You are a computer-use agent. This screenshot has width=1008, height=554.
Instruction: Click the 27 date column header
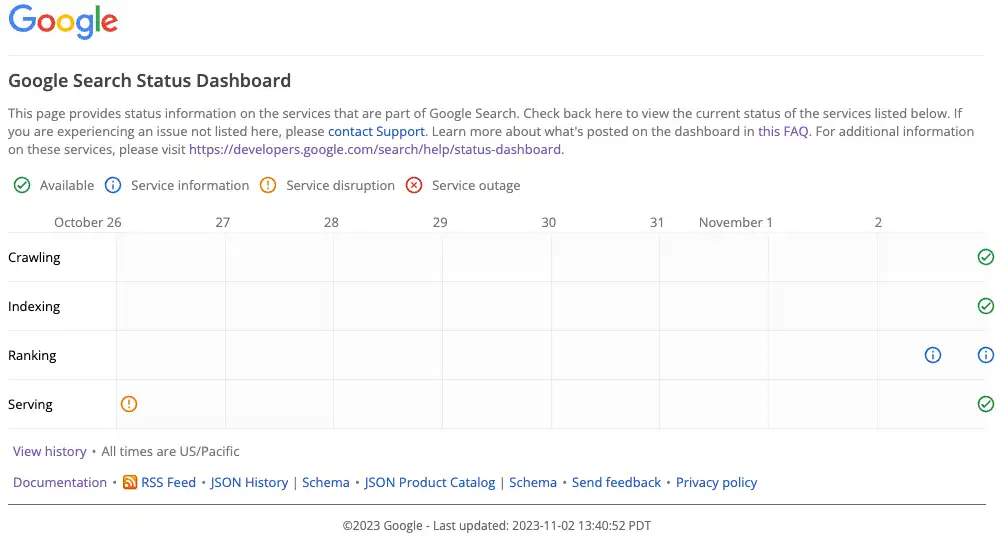pos(222,222)
